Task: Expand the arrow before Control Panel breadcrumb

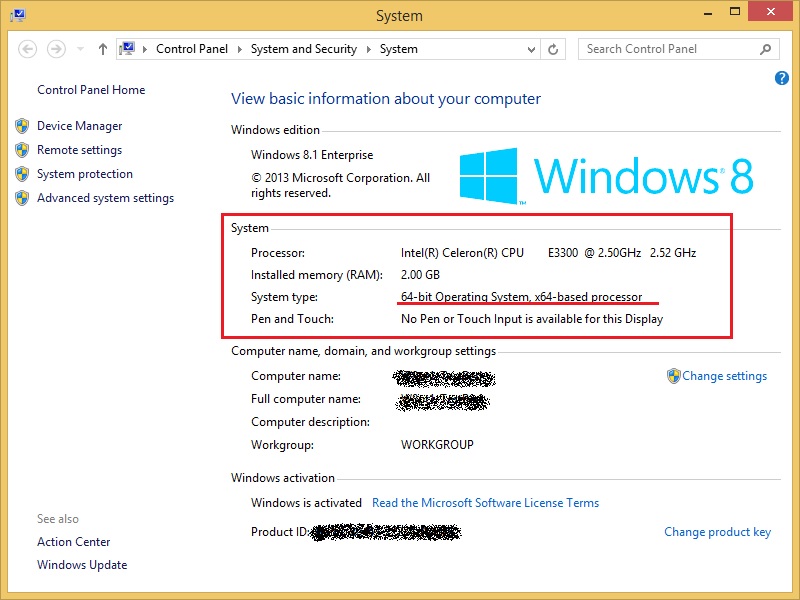Action: pos(145,49)
